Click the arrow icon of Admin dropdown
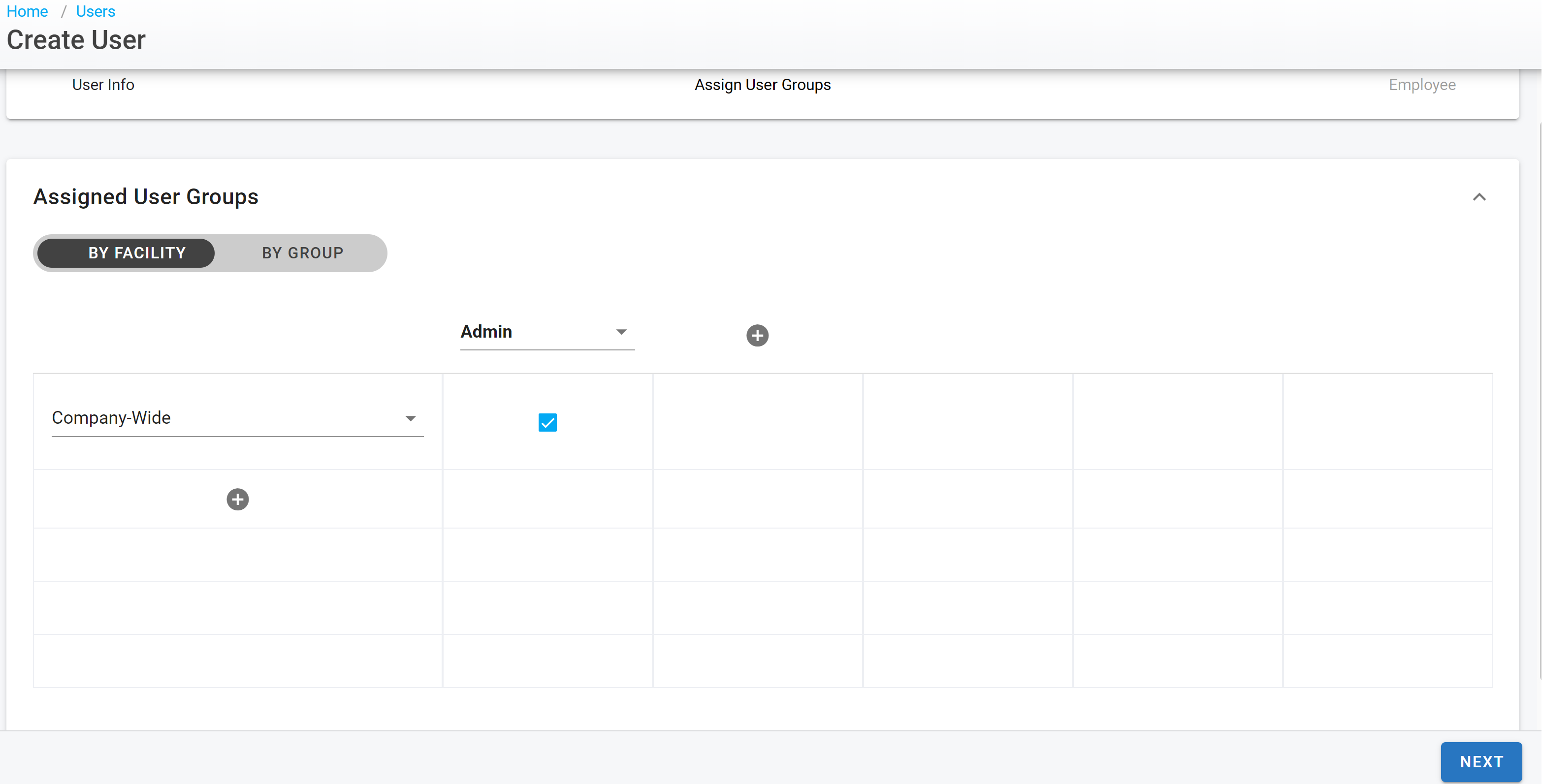Screen dimensions: 1542x784 click(621, 332)
